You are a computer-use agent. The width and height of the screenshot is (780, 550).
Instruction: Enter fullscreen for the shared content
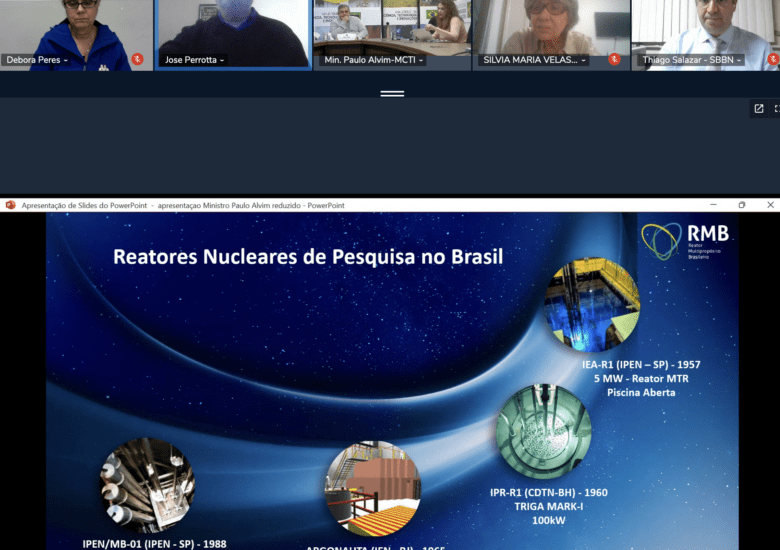[x=777, y=108]
